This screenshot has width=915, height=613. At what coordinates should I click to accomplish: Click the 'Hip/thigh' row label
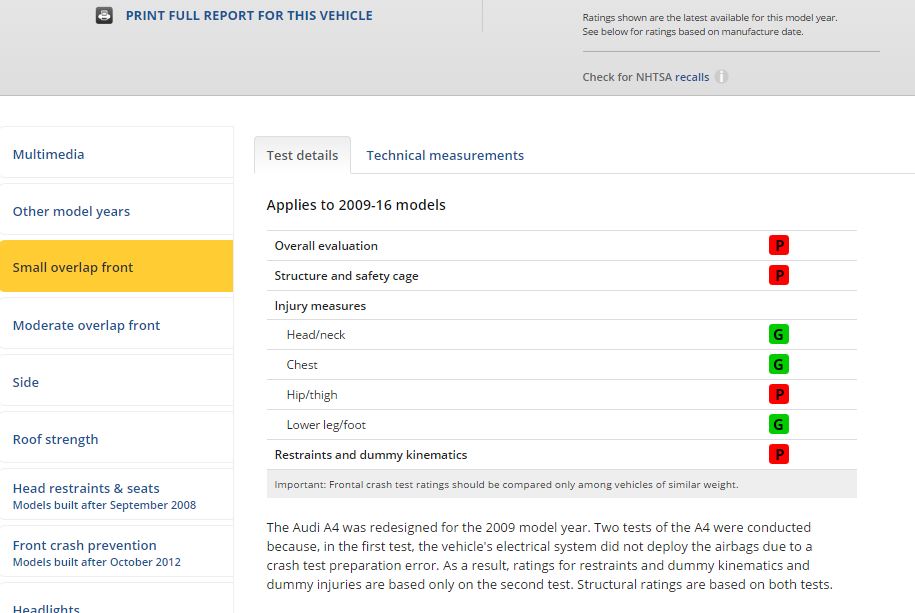coord(312,395)
